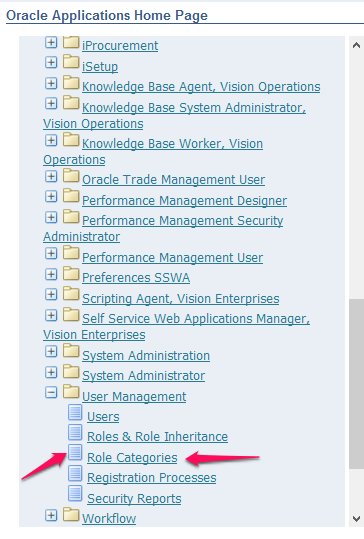Click the page icon next to Security Reports
364x539 pixels.
point(75,493)
